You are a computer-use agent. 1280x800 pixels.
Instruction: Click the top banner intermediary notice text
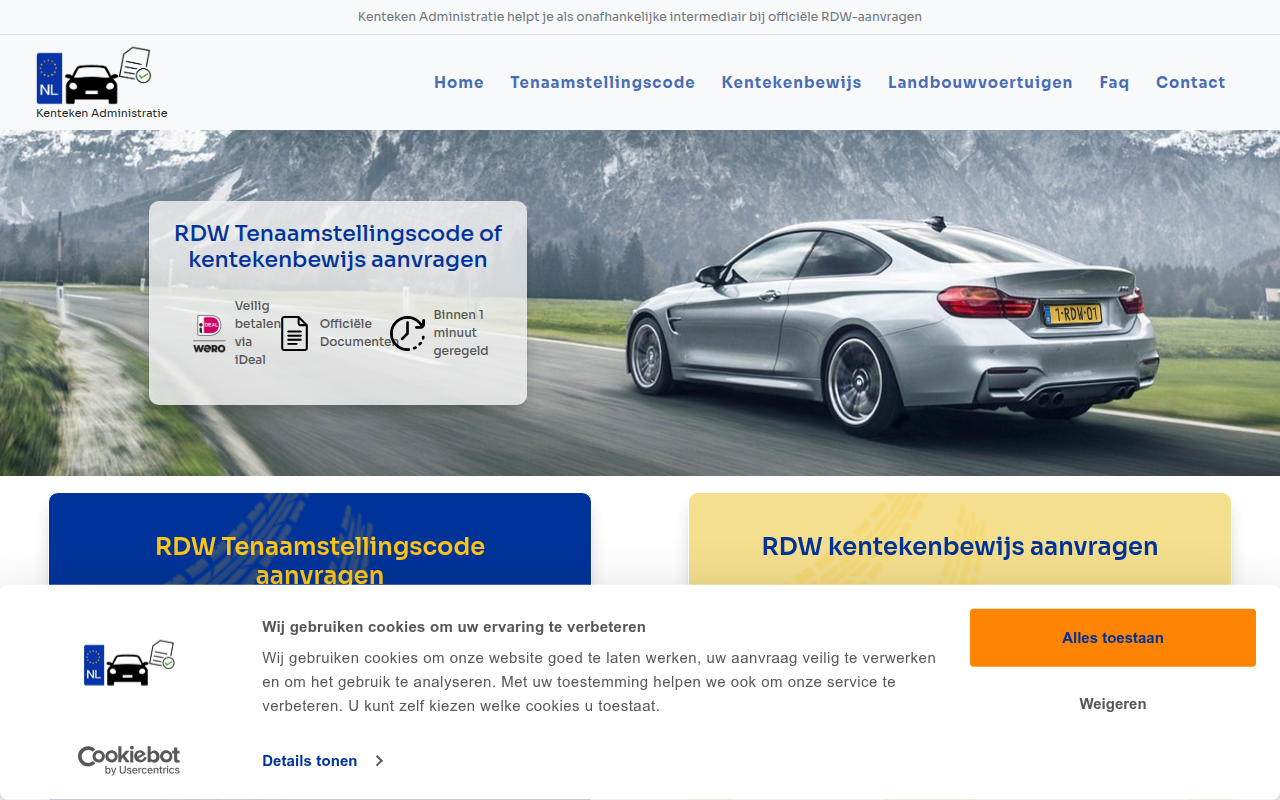(x=640, y=17)
